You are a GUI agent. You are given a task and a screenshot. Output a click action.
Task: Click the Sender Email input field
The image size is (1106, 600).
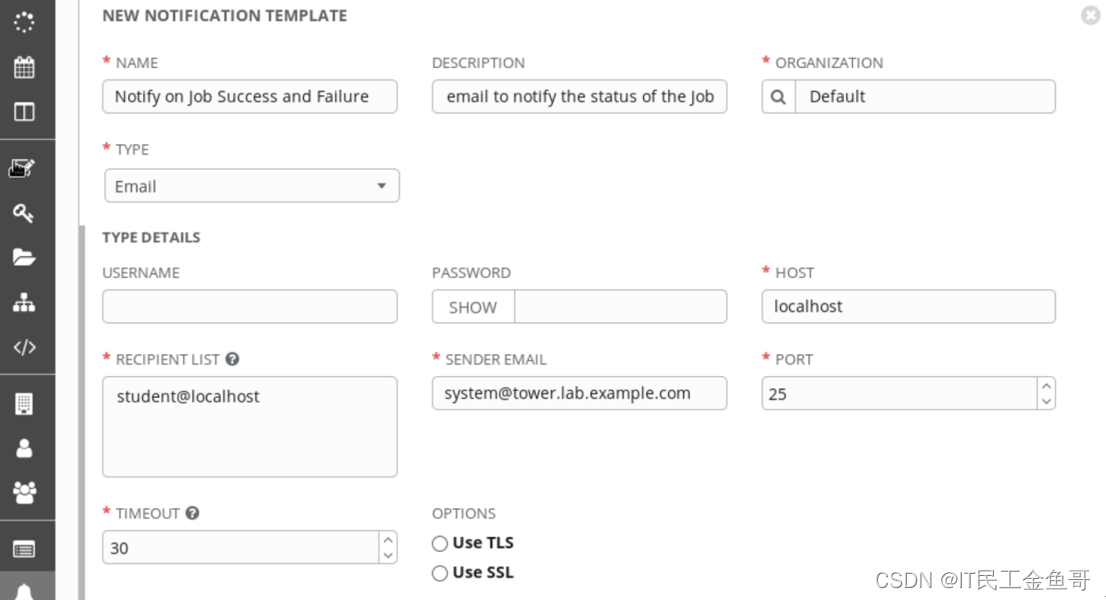point(579,393)
